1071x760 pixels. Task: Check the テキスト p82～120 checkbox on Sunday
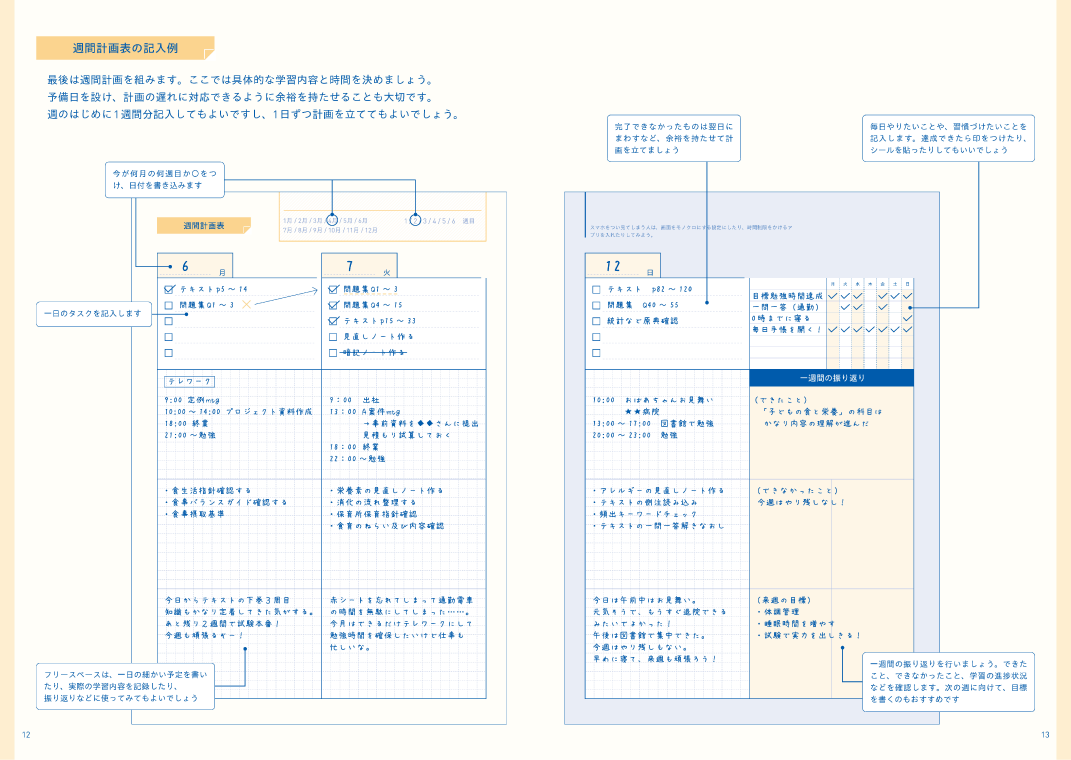[x=597, y=289]
